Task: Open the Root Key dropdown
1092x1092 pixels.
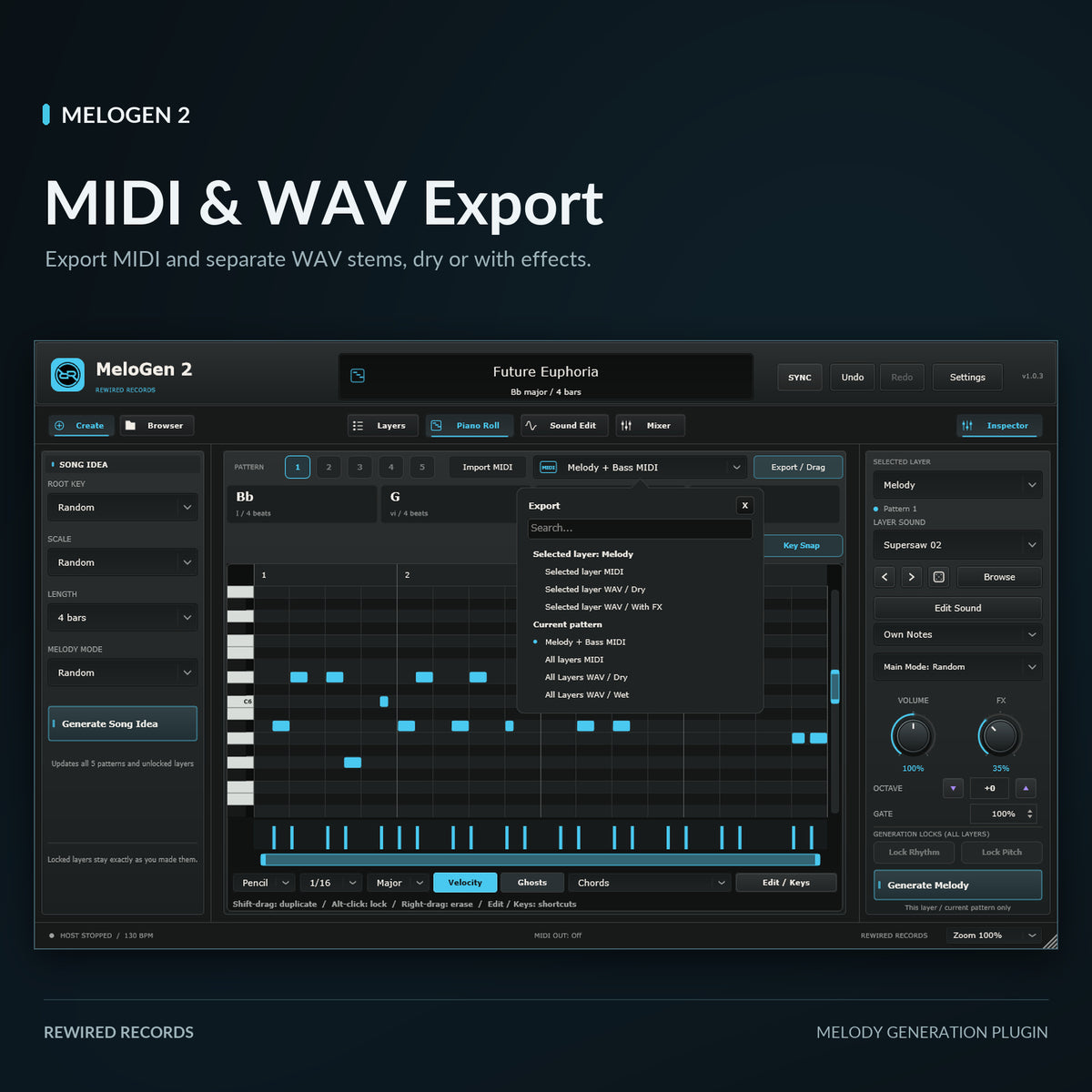Action: point(123,508)
